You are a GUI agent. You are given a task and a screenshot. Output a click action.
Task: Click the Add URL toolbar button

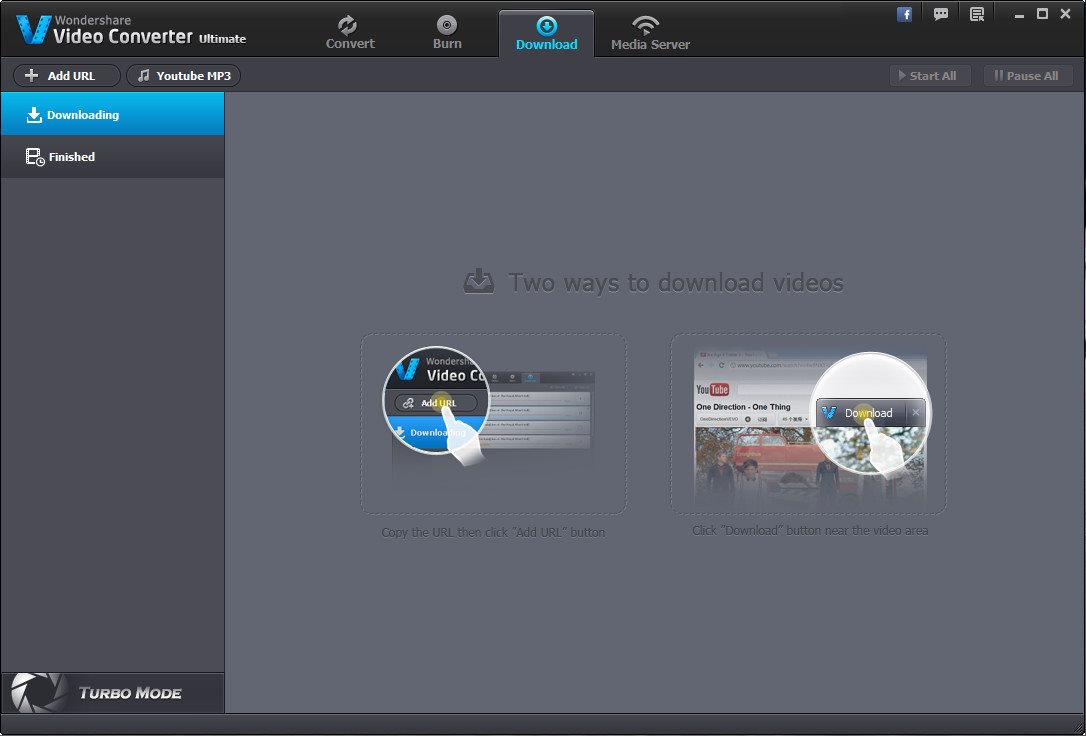click(x=66, y=76)
